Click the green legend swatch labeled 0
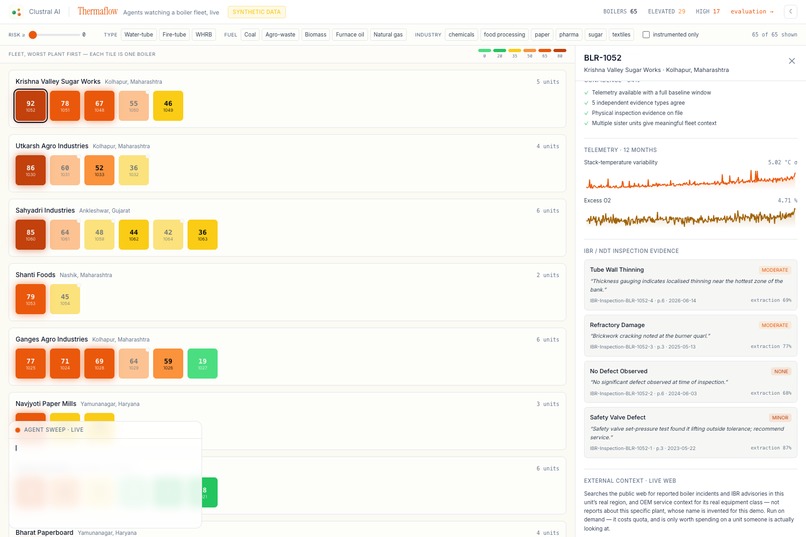This screenshot has height=537, width=806. pos(484,50)
